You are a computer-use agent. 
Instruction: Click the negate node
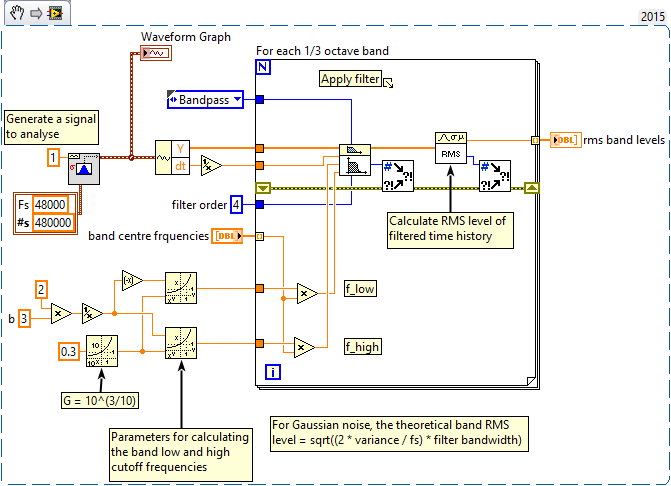(x=132, y=281)
